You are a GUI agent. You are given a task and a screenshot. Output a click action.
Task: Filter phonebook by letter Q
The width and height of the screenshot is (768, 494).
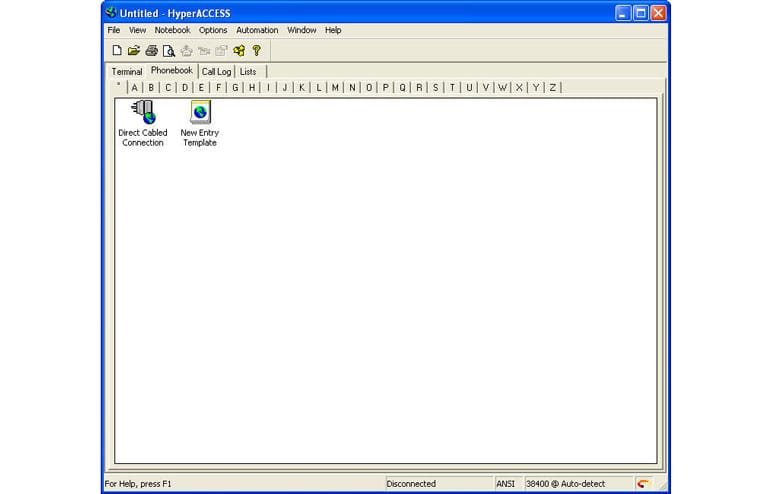pyautogui.click(x=402, y=88)
